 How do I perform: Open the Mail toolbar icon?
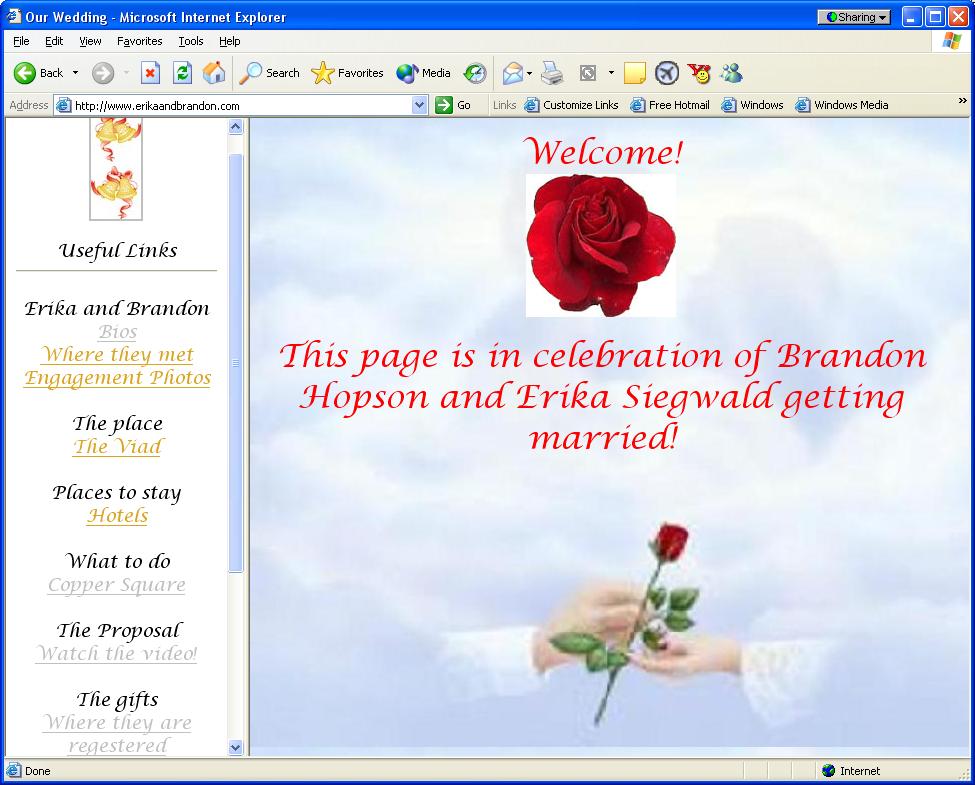pos(513,73)
